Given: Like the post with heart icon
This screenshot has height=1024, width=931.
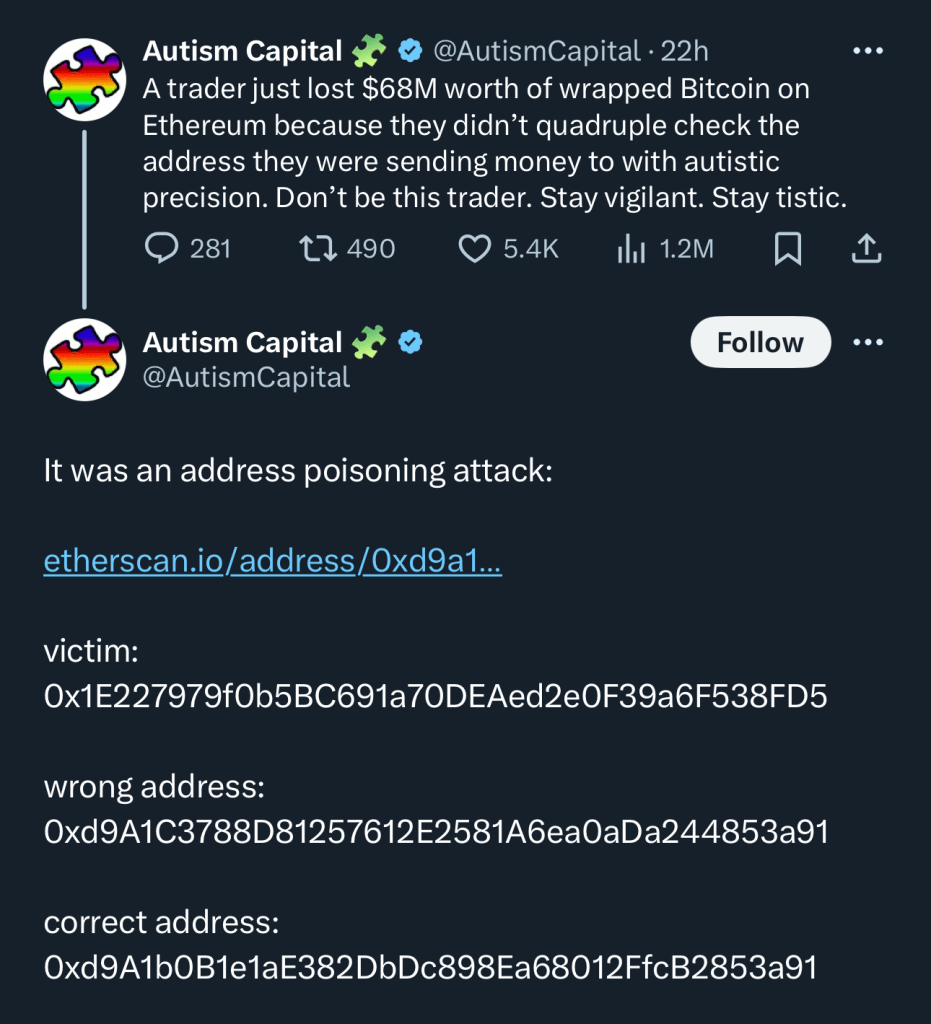Looking at the screenshot, I should click(474, 249).
